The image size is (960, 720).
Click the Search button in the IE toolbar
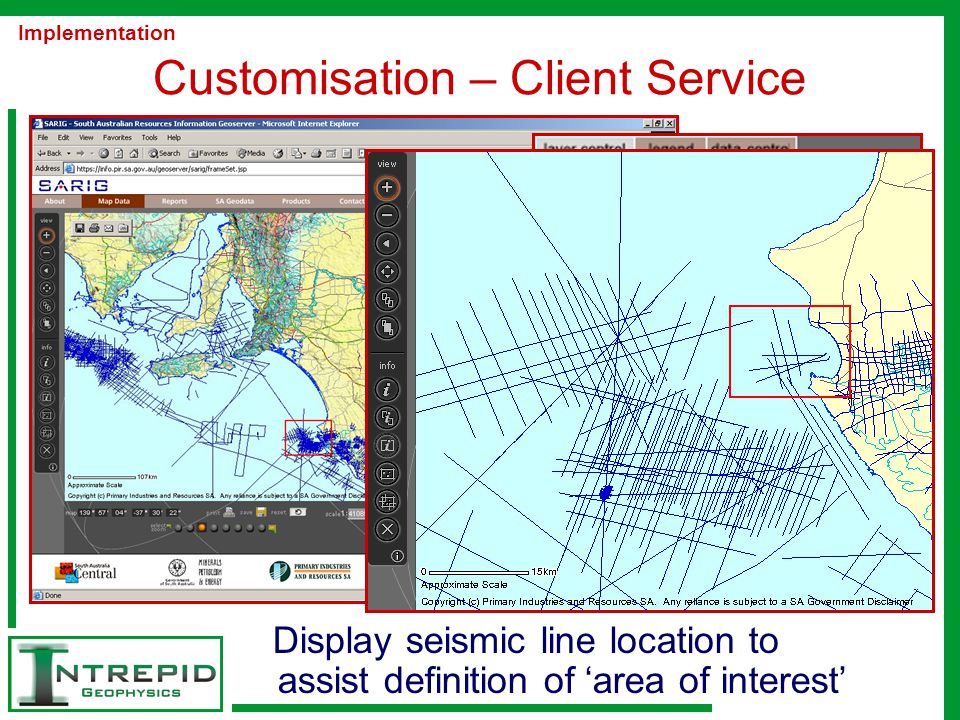point(164,153)
